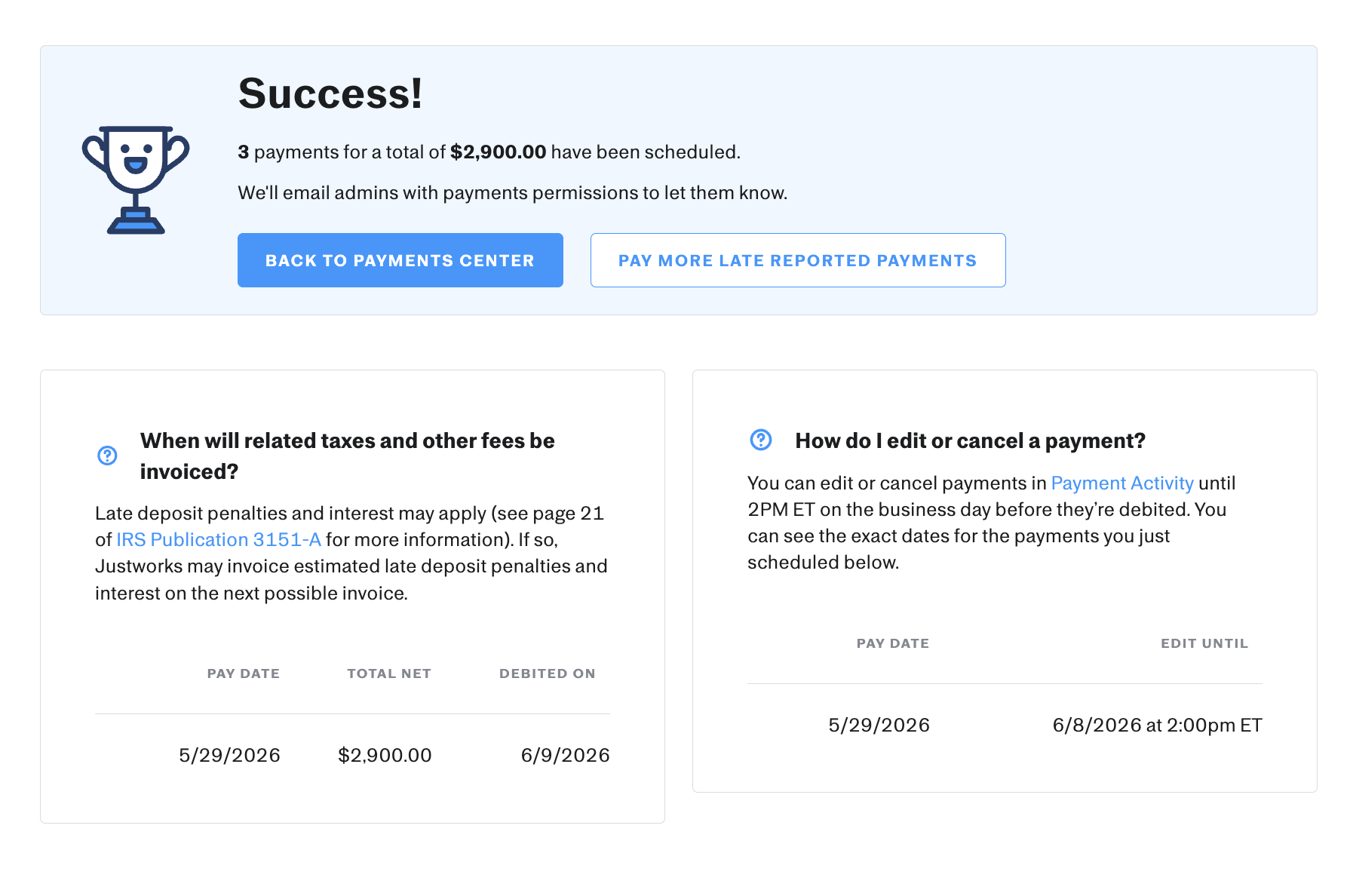Image resolution: width=1350 pixels, height=896 pixels.
Task: Click the 5/29/2026 pay date in fees table
Action: [229, 755]
